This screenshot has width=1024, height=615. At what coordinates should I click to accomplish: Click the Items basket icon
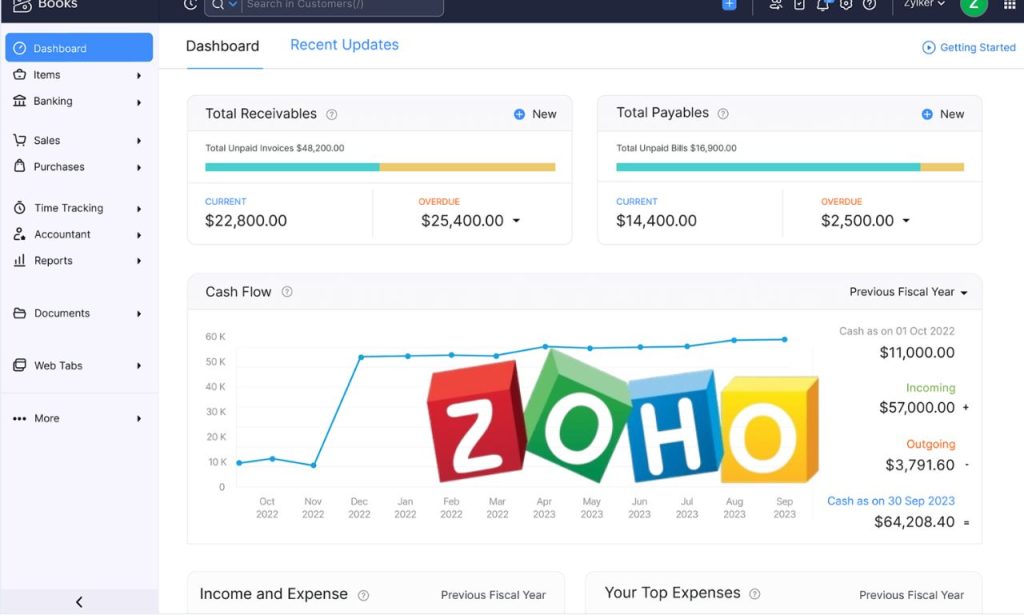pos(20,74)
